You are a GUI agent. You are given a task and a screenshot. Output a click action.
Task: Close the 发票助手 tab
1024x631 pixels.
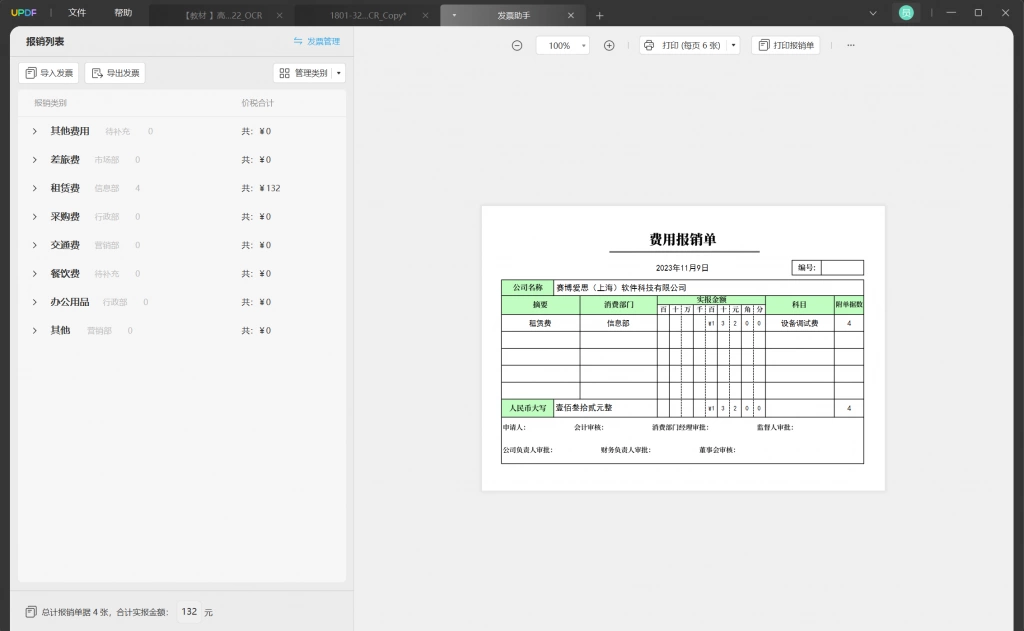(571, 15)
